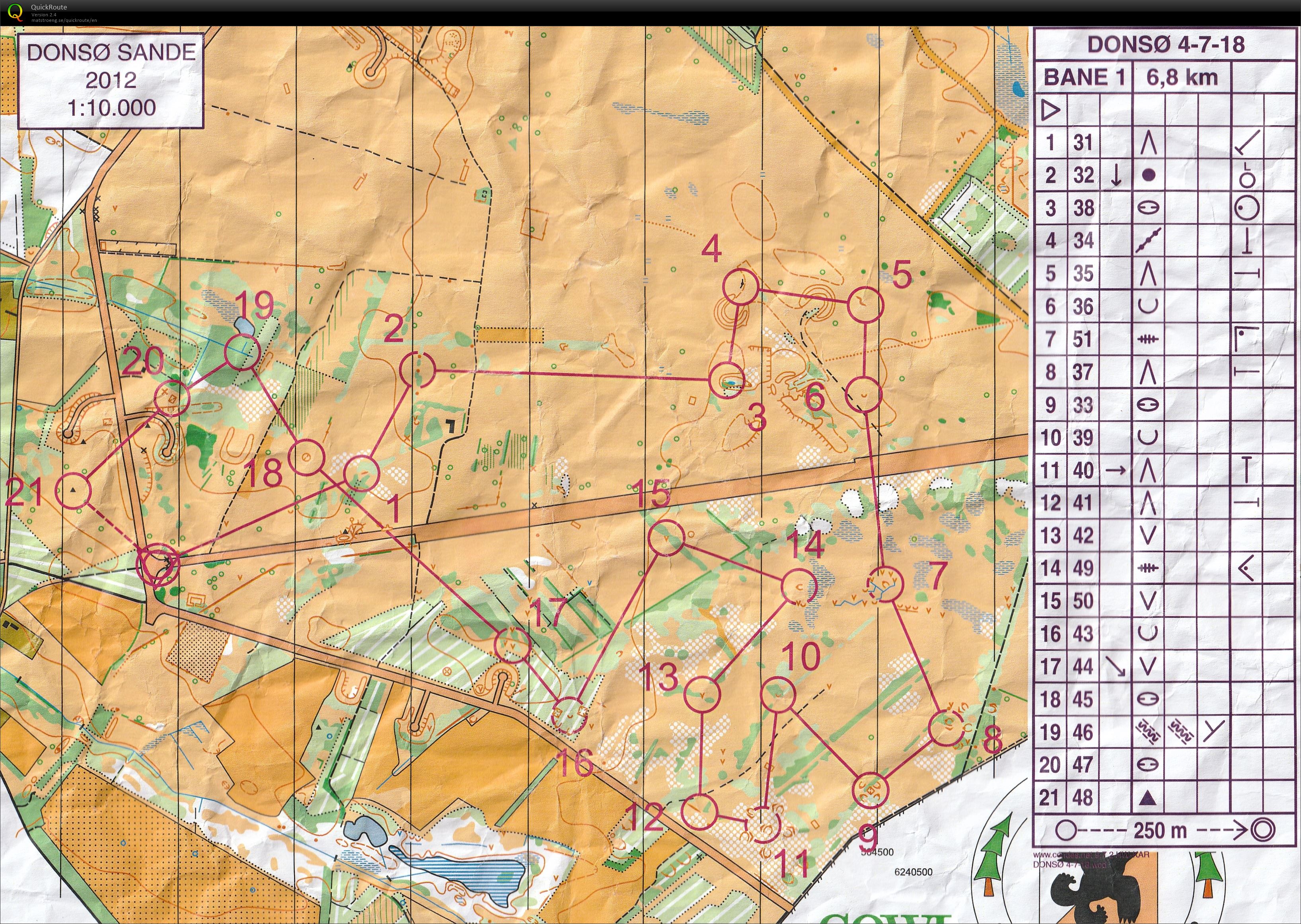
Task: Click control circle 15 on the map
Action: pos(666,538)
